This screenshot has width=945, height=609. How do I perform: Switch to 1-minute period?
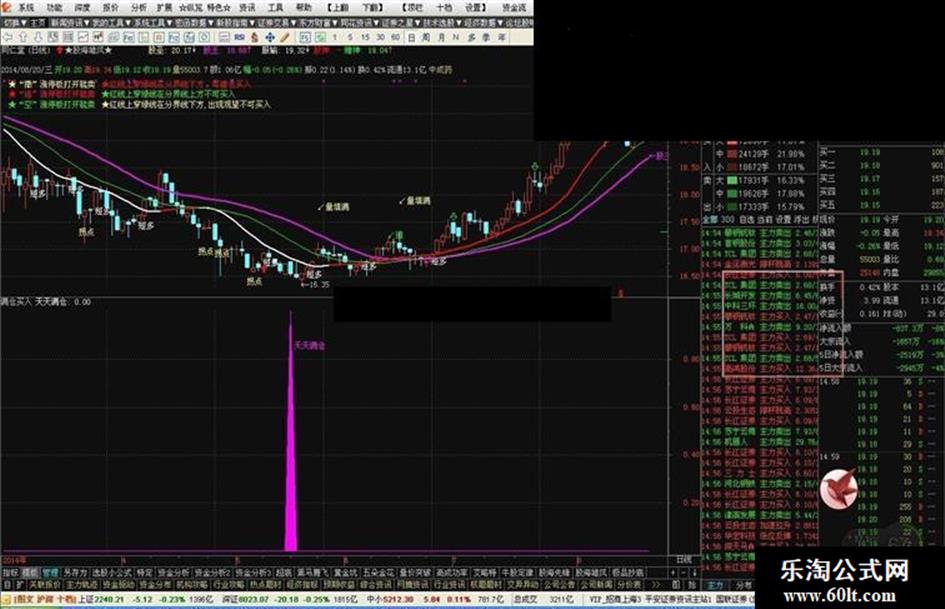pos(334,37)
